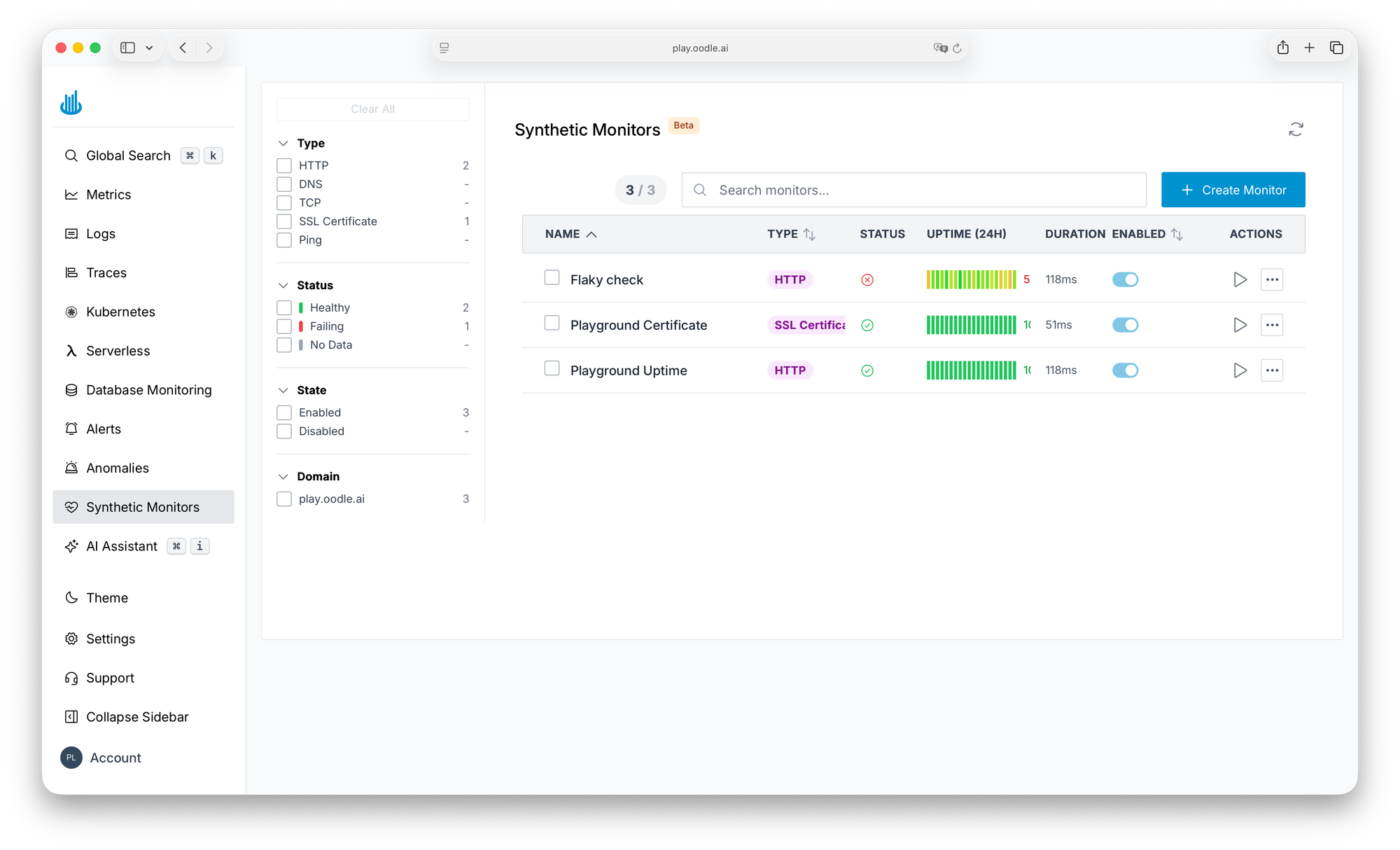1400x850 pixels.
Task: Run the Flaky check monitor now
Action: (1240, 279)
